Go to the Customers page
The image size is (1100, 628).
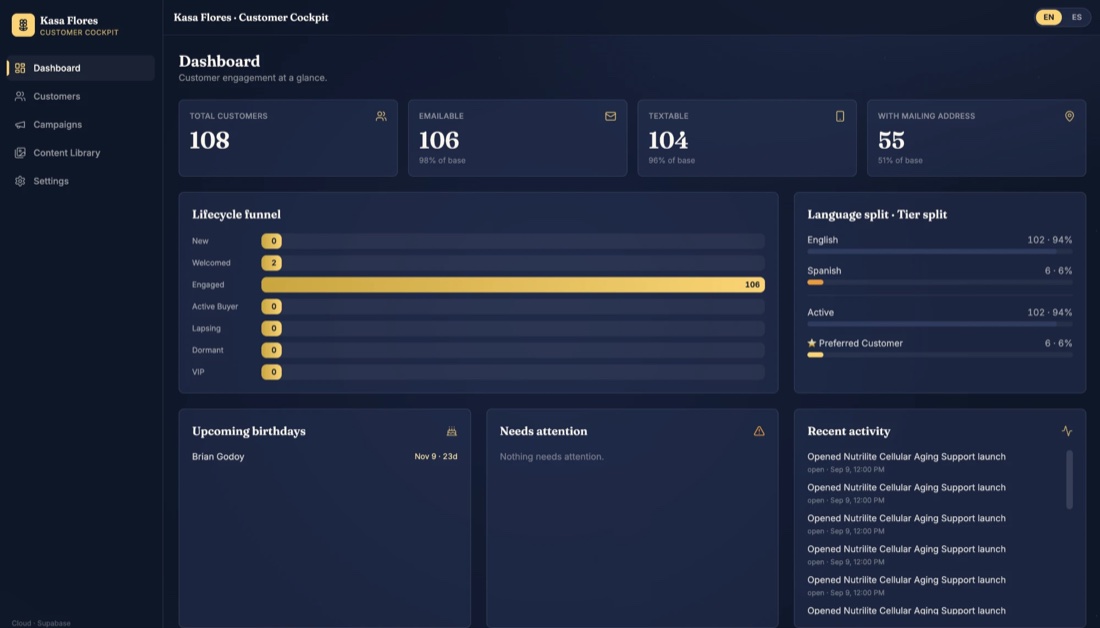click(x=81, y=96)
